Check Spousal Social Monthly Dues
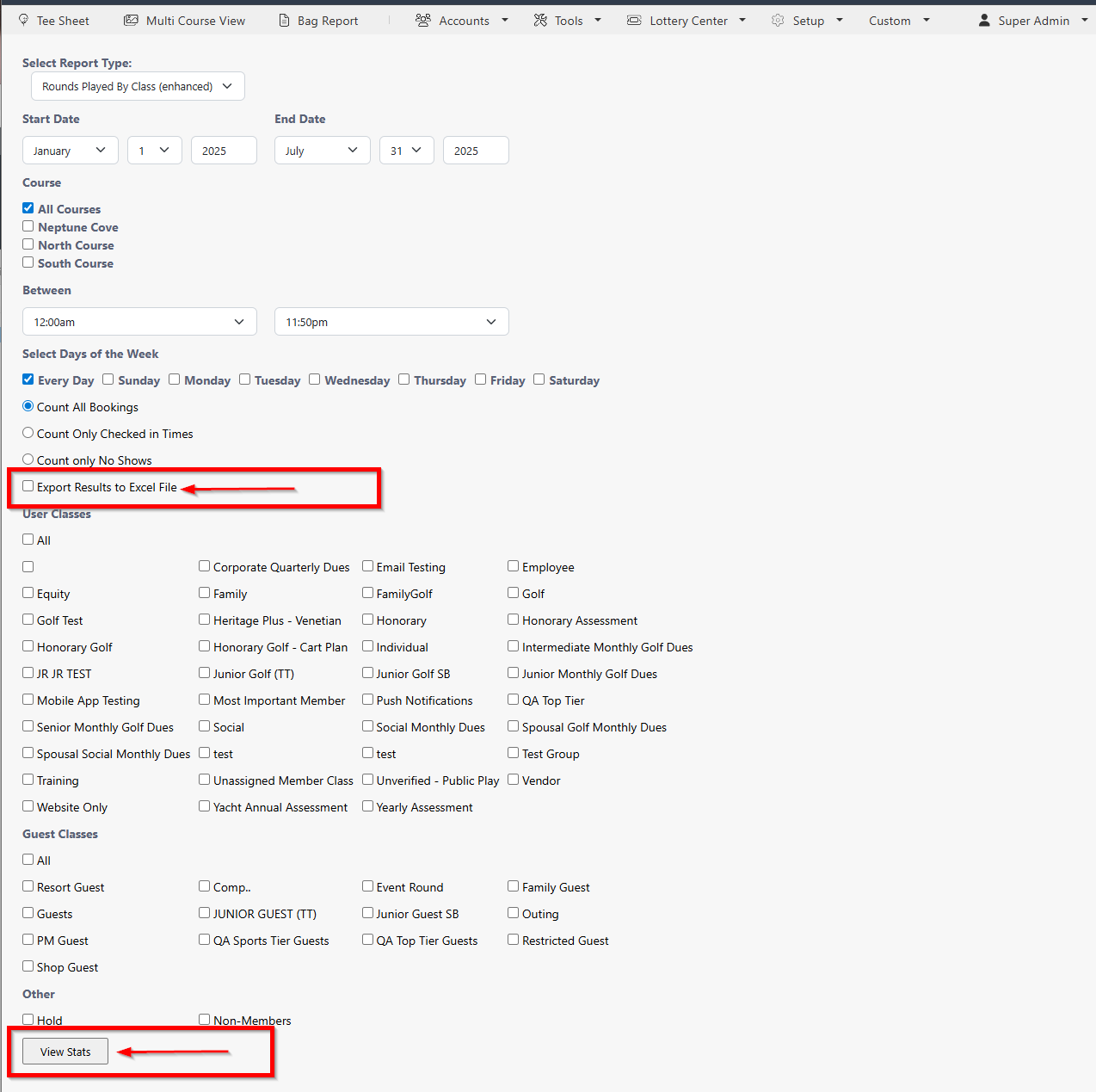Screen dimensions: 1096x1092 28,753
